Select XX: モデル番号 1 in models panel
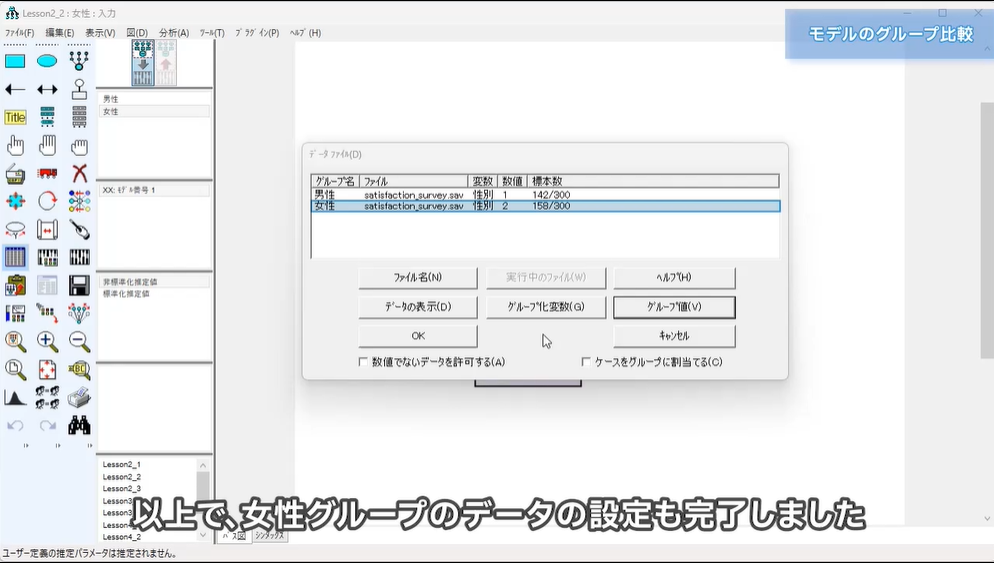 (154, 190)
